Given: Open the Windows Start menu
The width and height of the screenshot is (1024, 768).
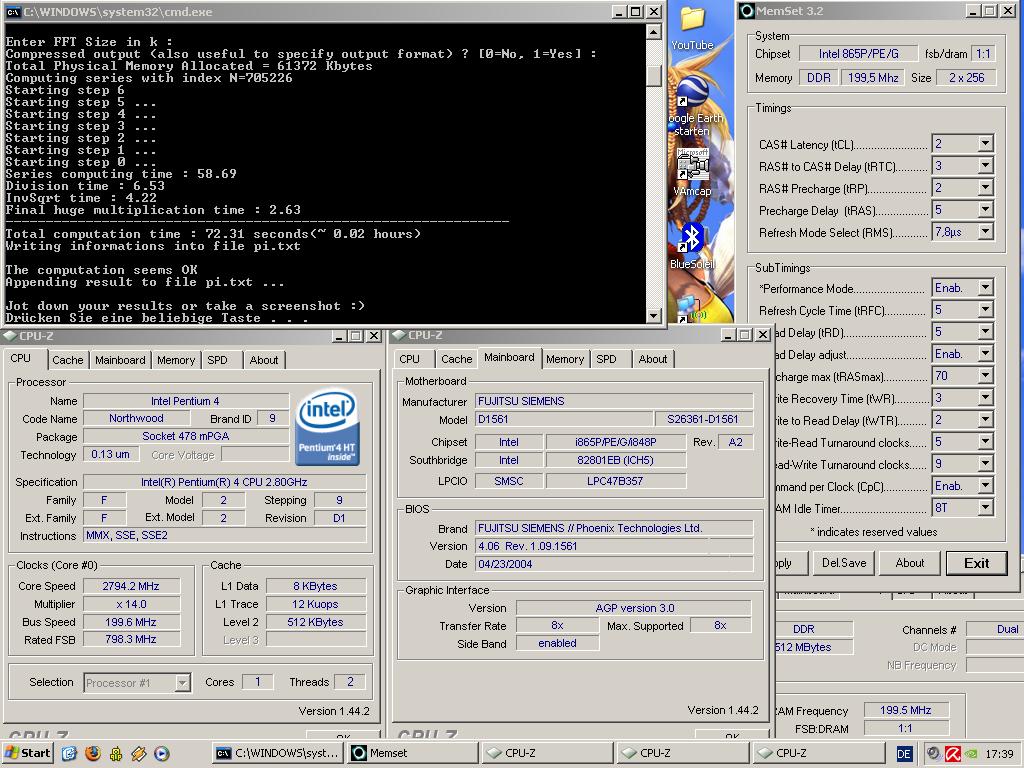Looking at the screenshot, I should coord(27,753).
